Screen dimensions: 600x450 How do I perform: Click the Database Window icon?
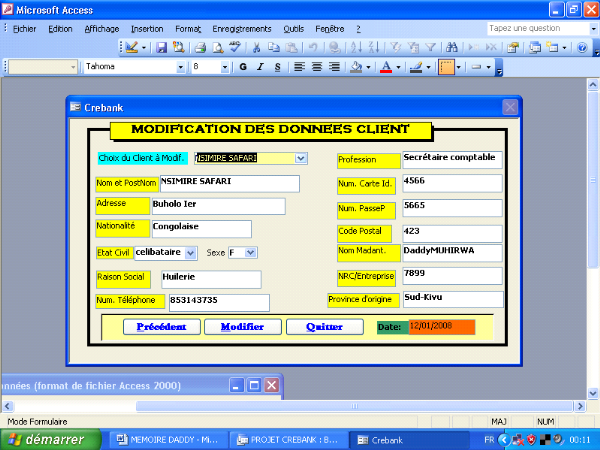tap(535, 47)
